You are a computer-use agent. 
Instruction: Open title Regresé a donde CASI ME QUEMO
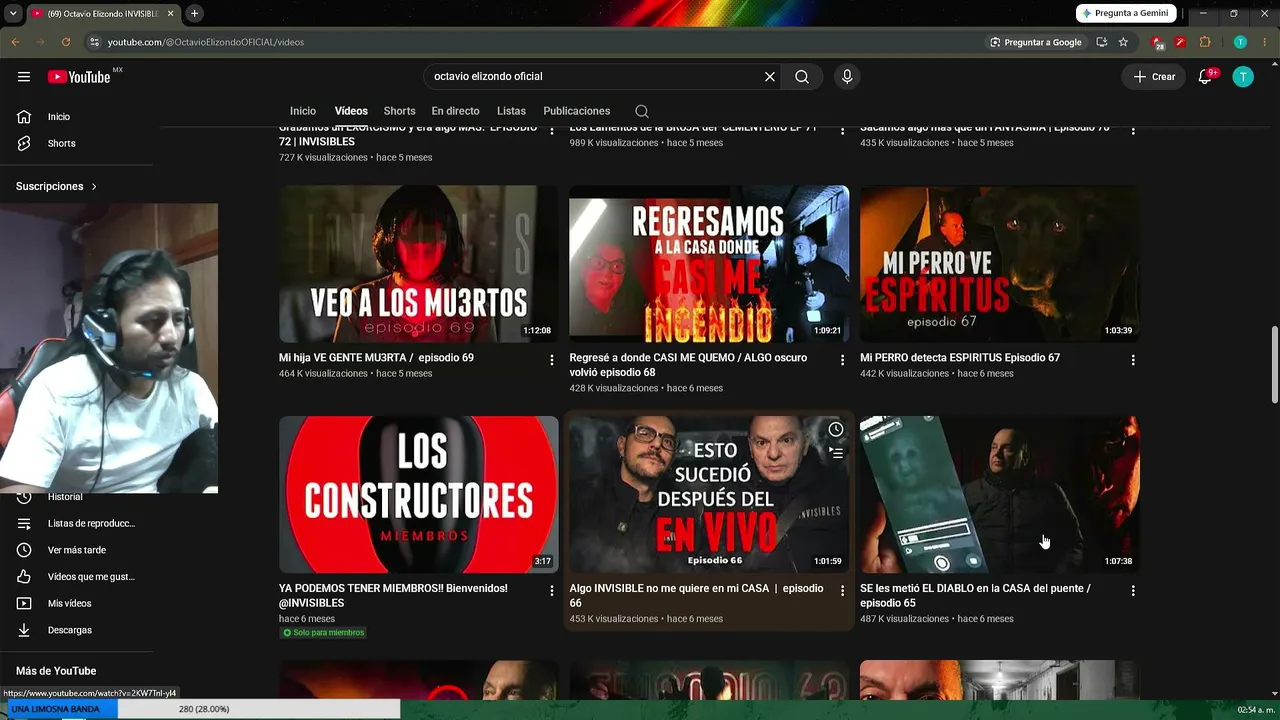(x=688, y=365)
